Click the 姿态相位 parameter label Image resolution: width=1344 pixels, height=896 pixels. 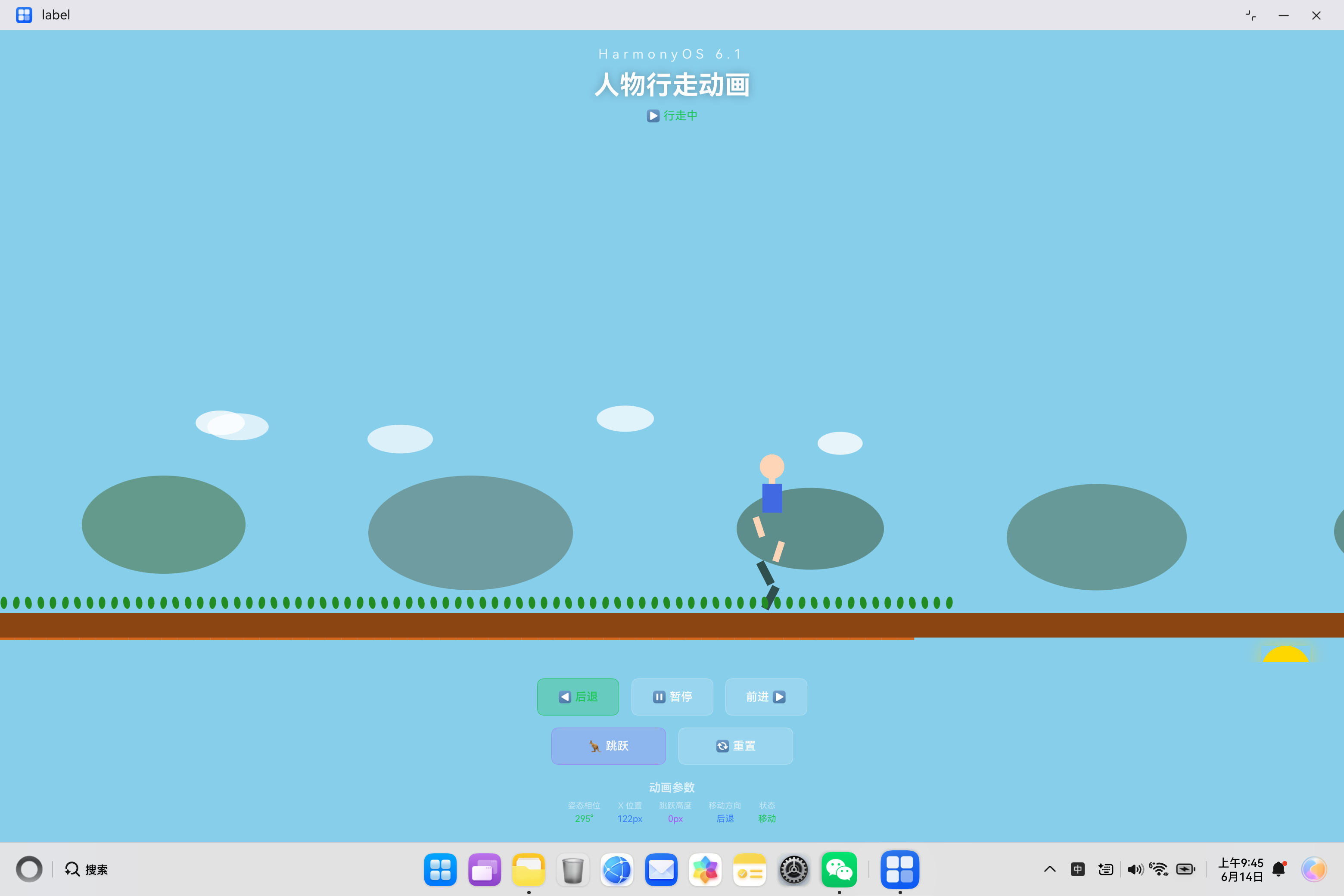point(584,805)
